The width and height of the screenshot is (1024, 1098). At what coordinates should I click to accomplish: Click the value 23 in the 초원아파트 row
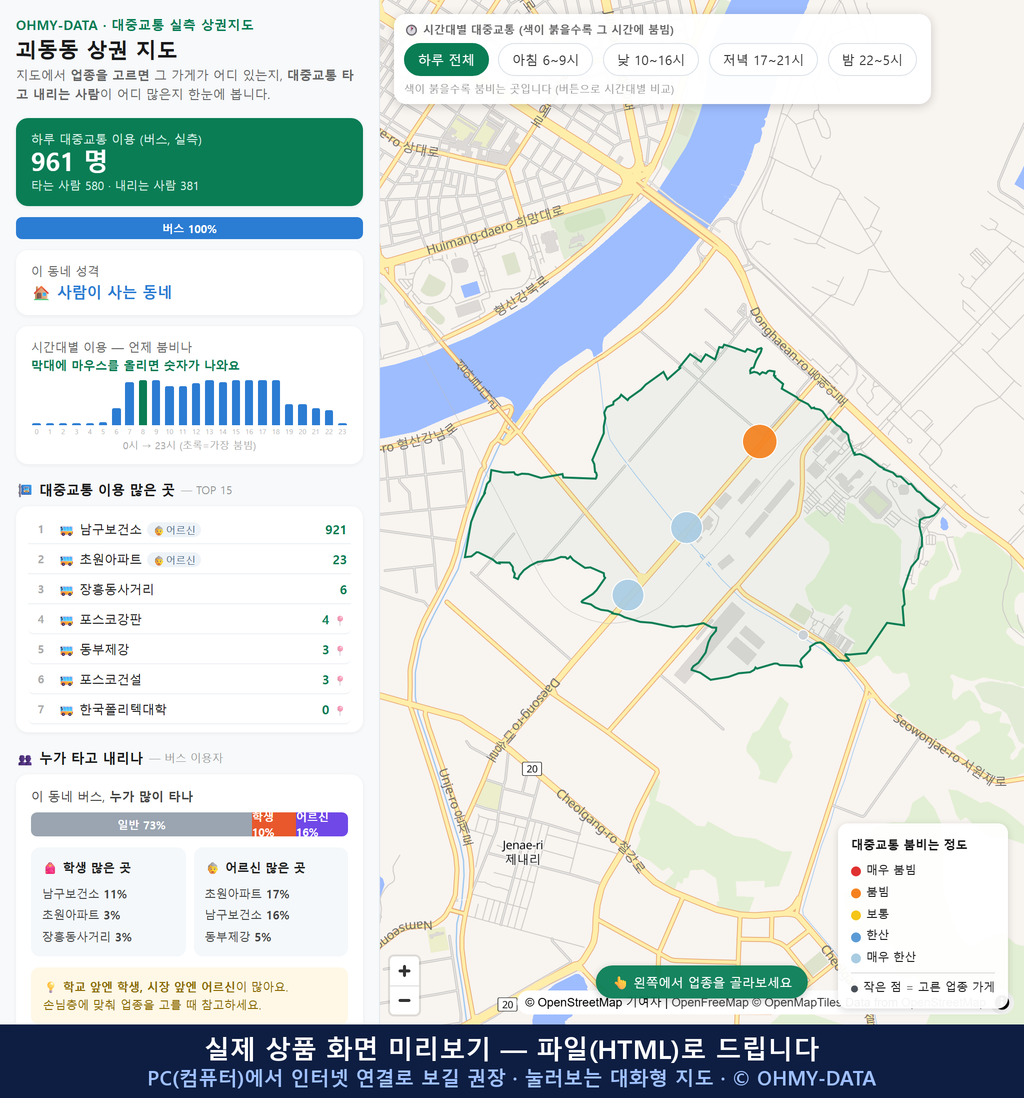[x=340, y=560]
